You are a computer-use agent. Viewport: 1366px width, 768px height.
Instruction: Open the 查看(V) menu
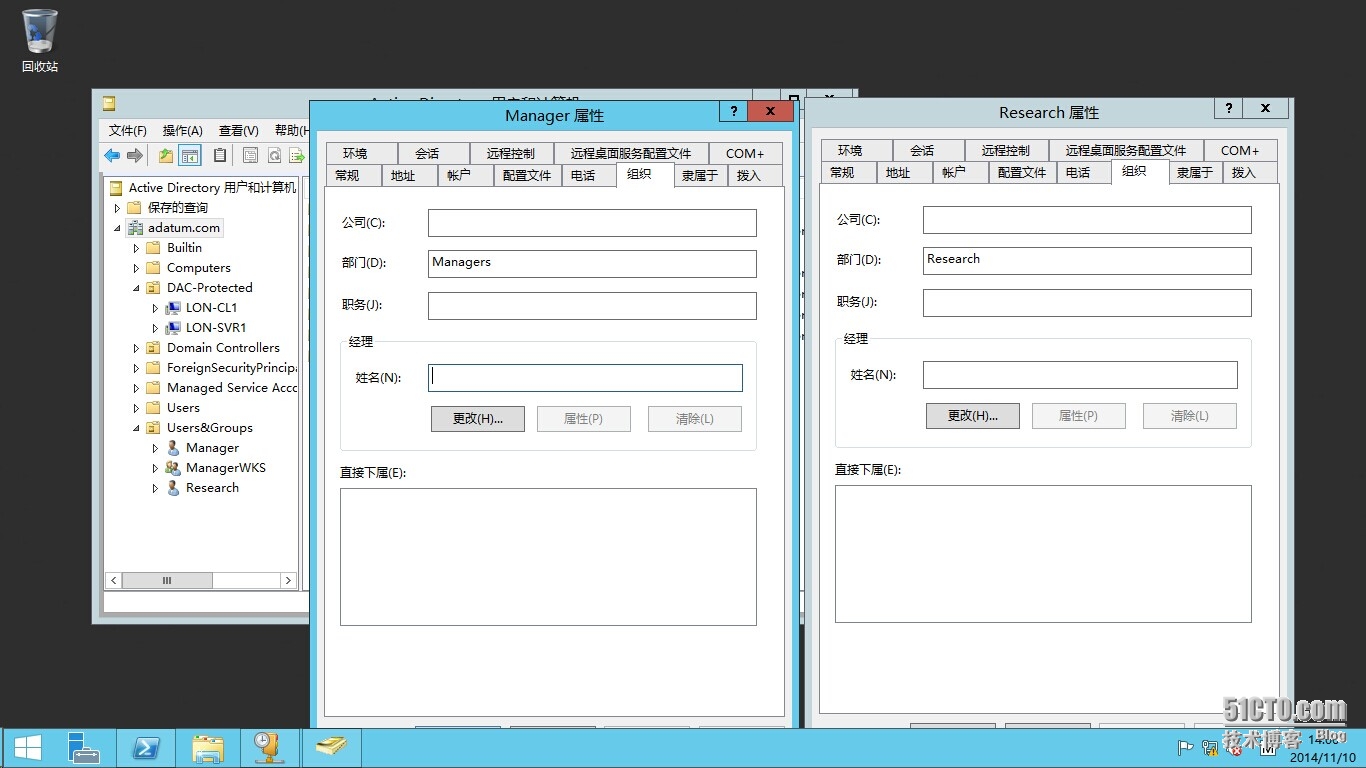pos(237,130)
